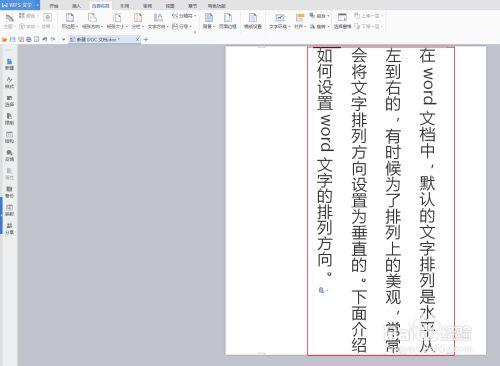The image size is (500, 366).
Task: Switch to the 视图 ribbon tab
Action: pos(170,6)
